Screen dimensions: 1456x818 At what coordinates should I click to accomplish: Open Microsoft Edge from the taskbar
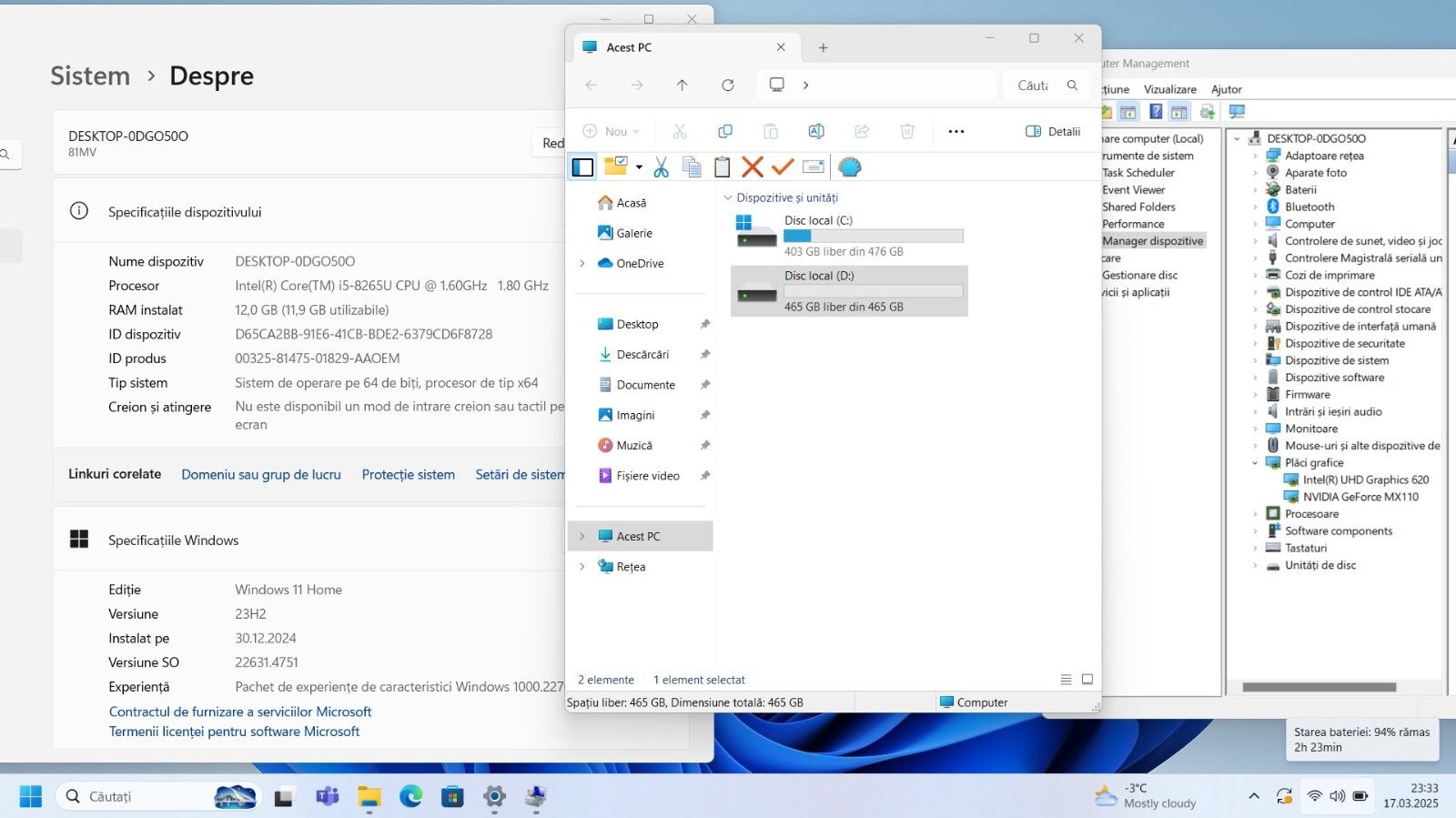pyautogui.click(x=410, y=797)
